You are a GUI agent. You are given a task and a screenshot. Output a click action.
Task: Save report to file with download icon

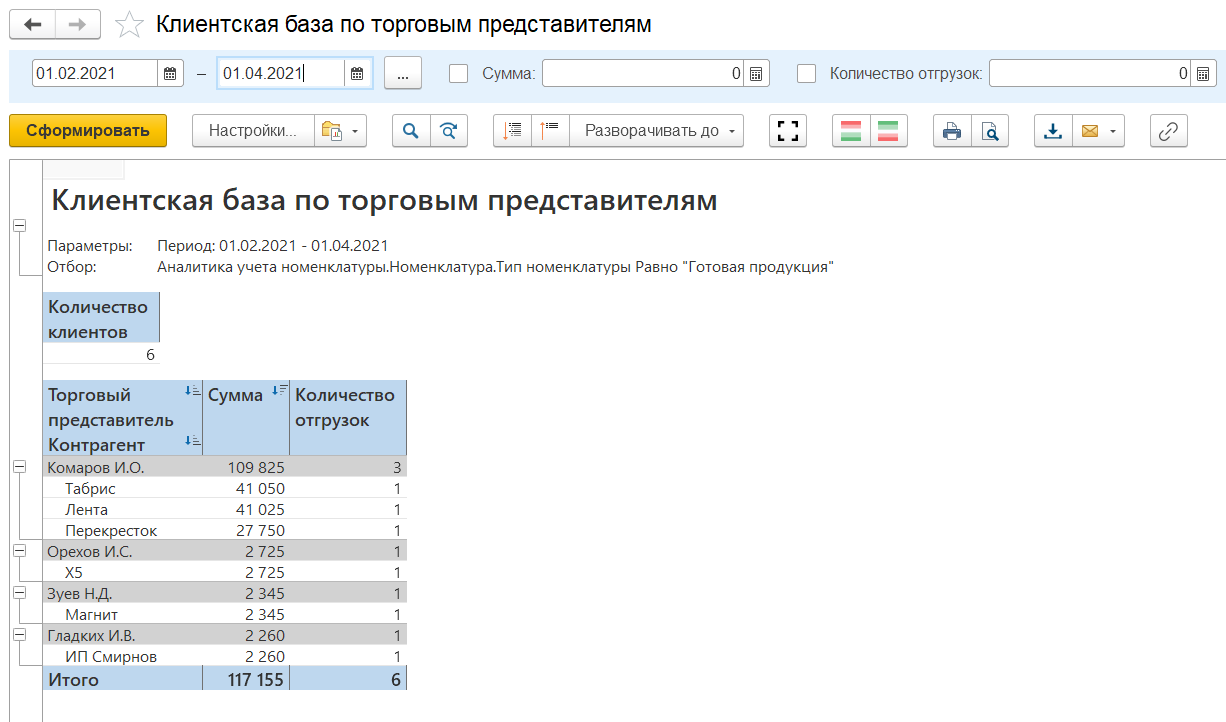1053,131
